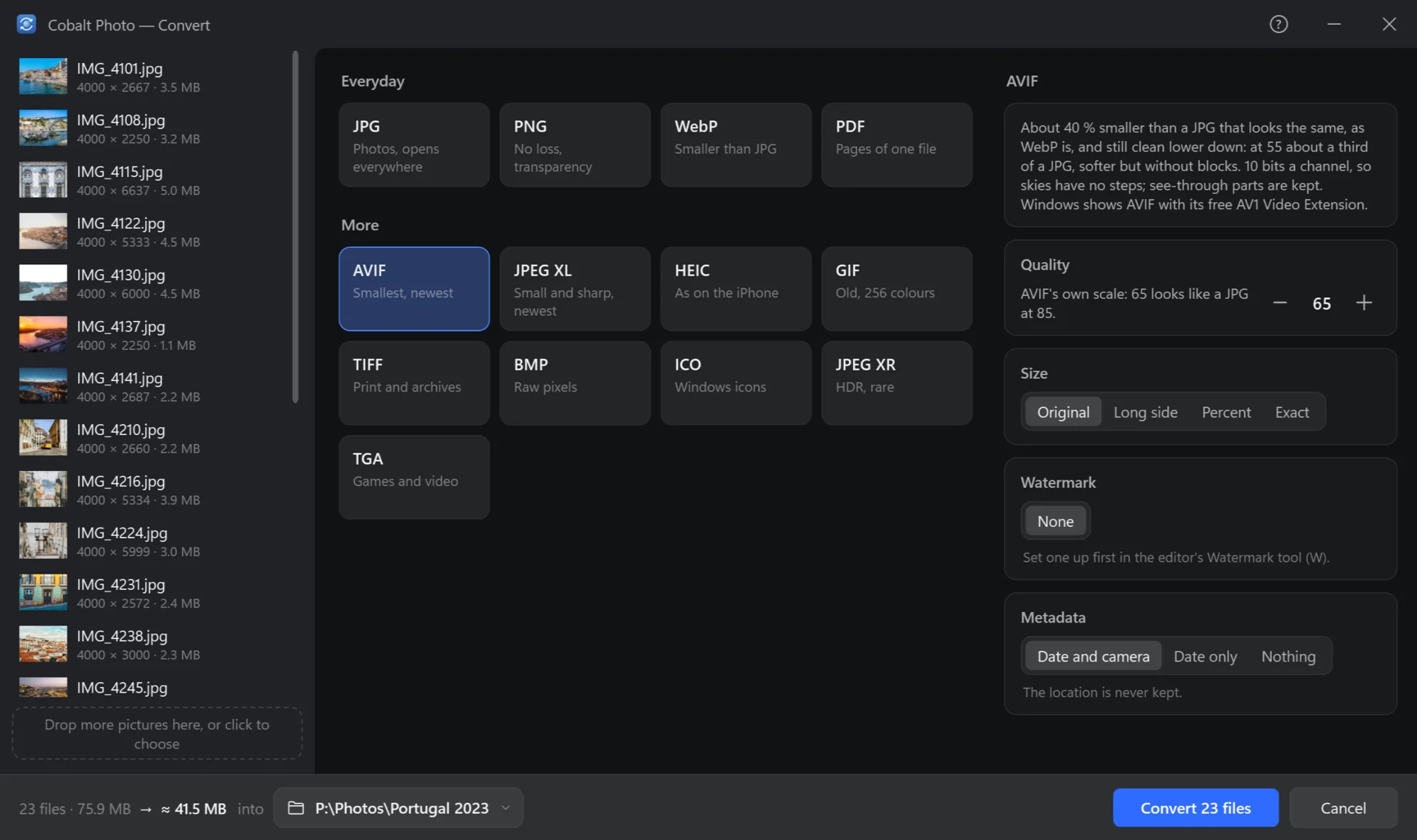Viewport: 1417px width, 840px height.
Task: Switch Size to Long side
Action: [1146, 412]
